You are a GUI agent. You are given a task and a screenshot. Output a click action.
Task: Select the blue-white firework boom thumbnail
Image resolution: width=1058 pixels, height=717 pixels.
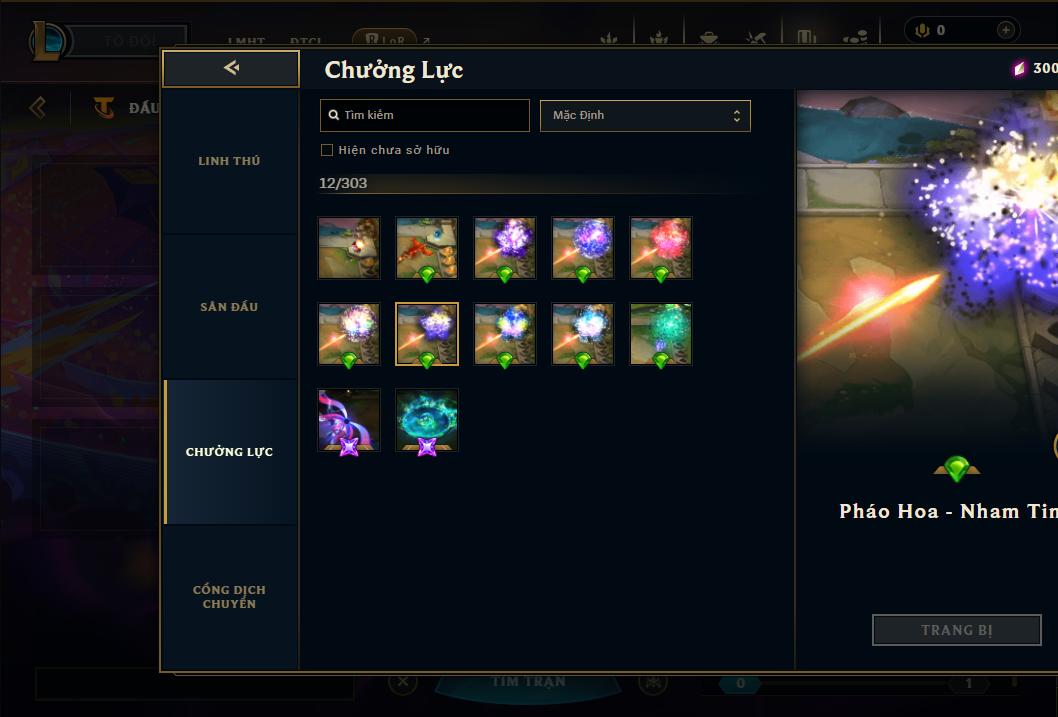(x=582, y=334)
